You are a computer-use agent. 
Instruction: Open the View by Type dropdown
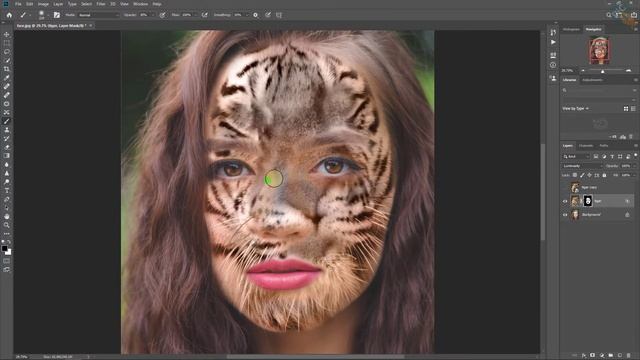coord(576,109)
